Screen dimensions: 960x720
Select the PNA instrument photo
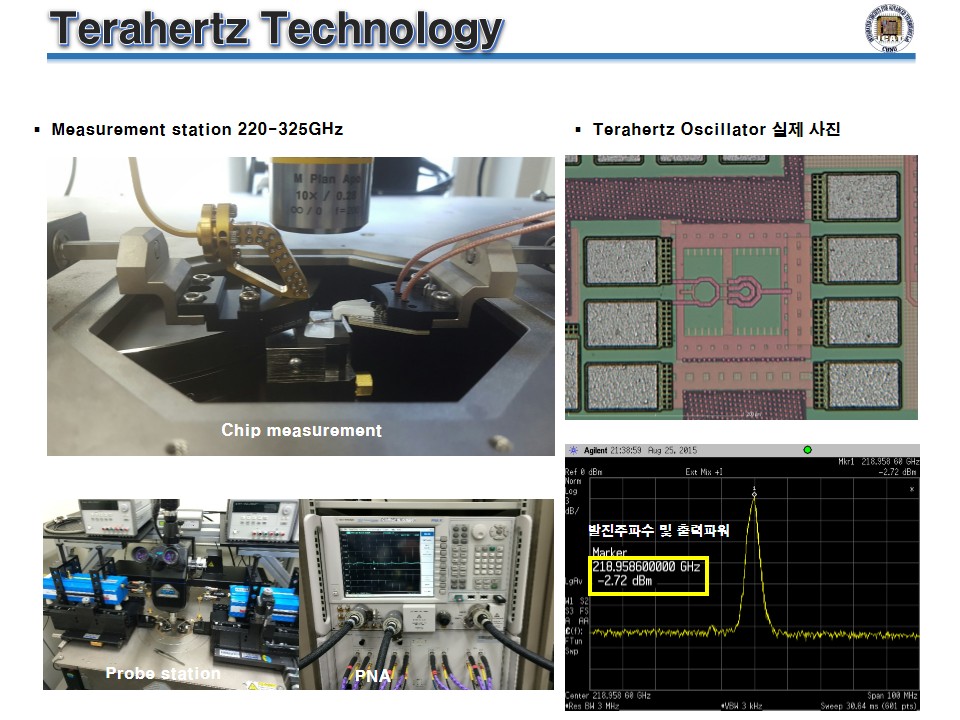tap(427, 594)
